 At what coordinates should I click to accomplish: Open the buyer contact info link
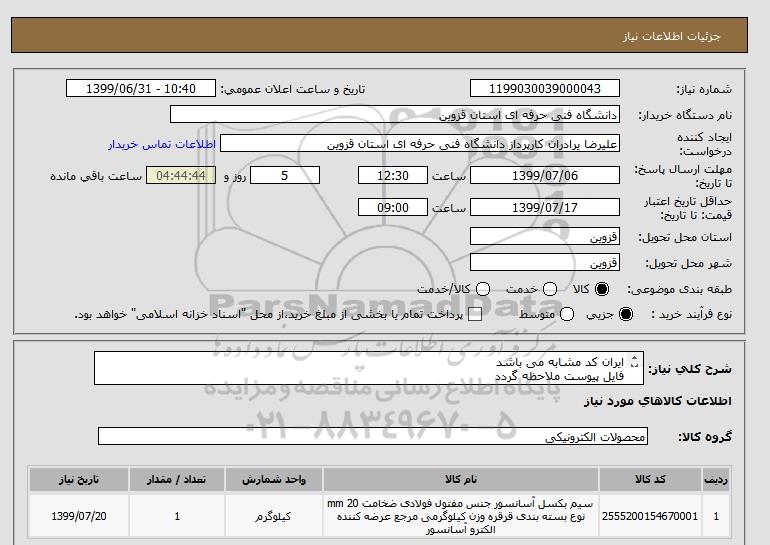(x=162, y=144)
